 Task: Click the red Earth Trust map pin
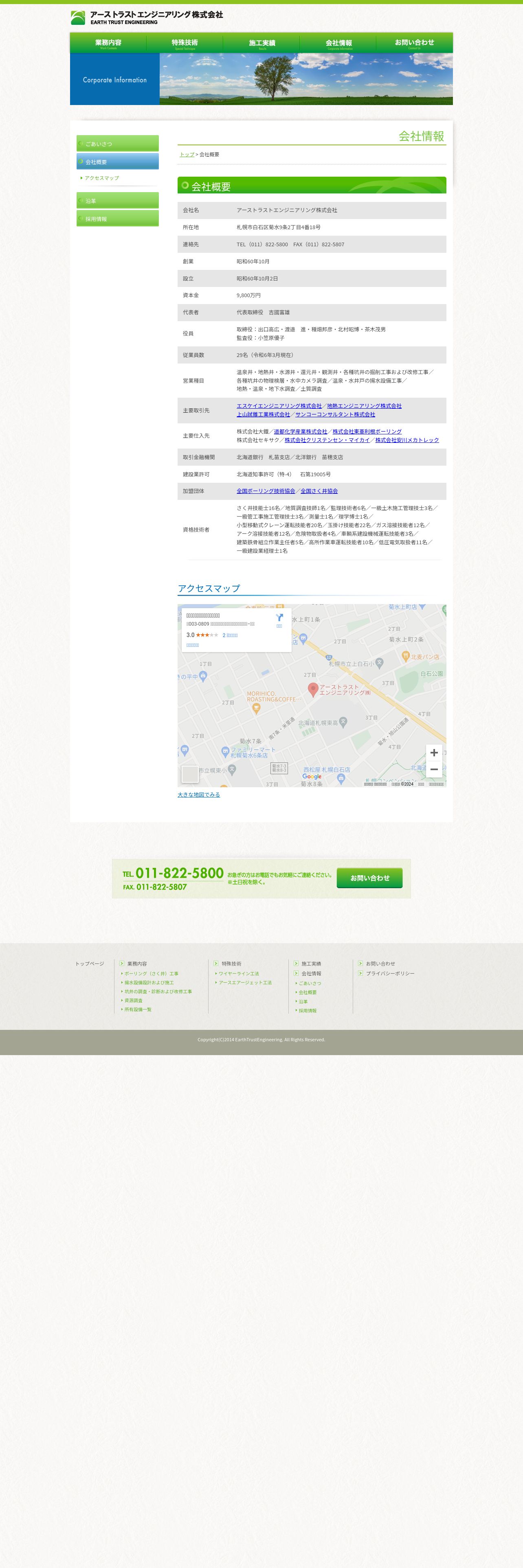point(313,690)
